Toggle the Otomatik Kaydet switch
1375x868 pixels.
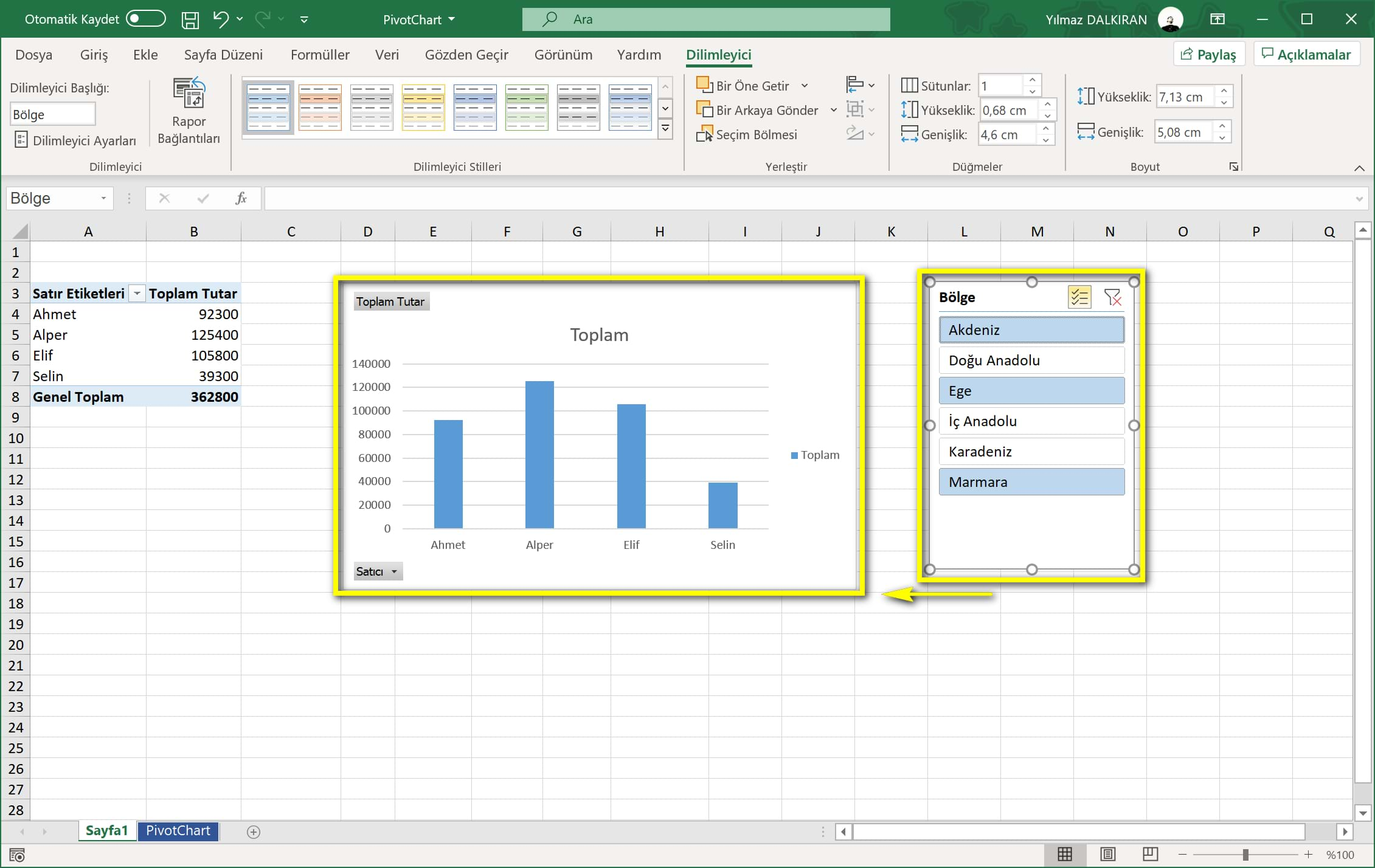tap(146, 19)
